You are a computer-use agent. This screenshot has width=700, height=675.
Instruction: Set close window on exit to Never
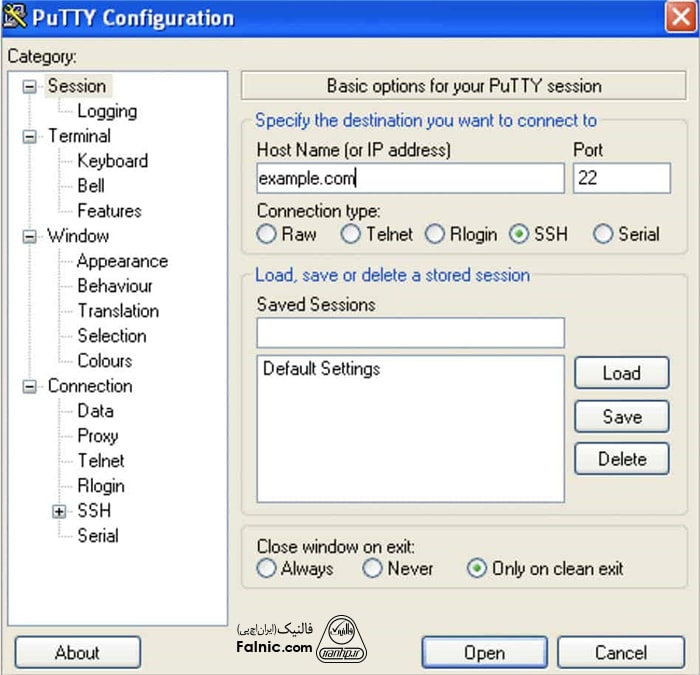[x=373, y=569]
